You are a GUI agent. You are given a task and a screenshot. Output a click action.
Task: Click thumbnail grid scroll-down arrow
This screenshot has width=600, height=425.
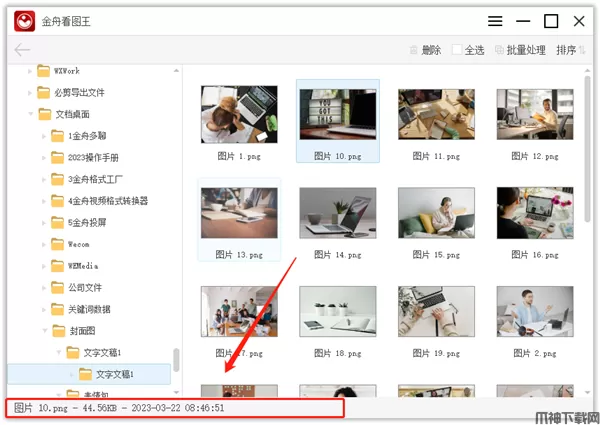(587, 392)
